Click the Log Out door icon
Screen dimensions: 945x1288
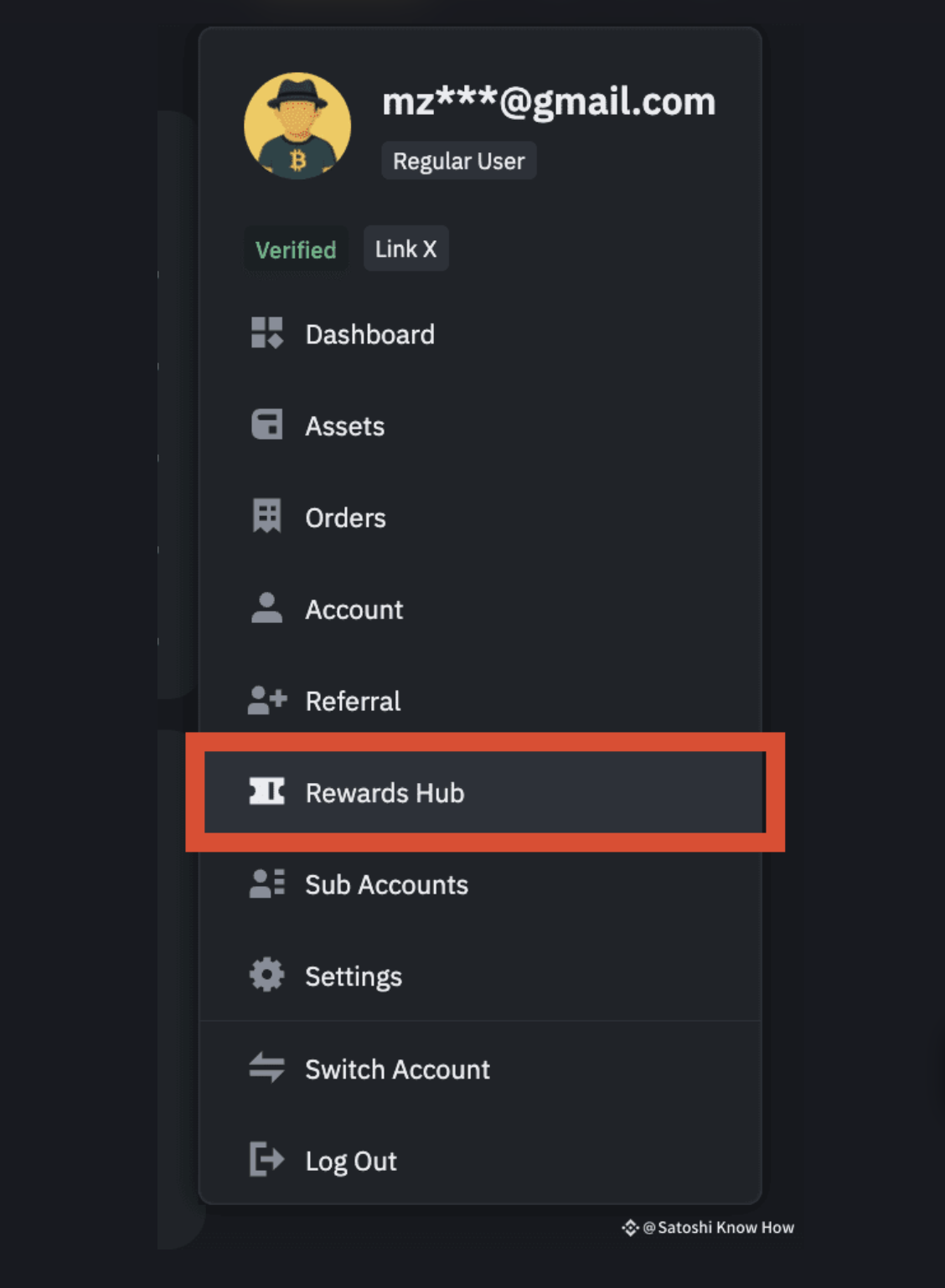coord(266,1160)
